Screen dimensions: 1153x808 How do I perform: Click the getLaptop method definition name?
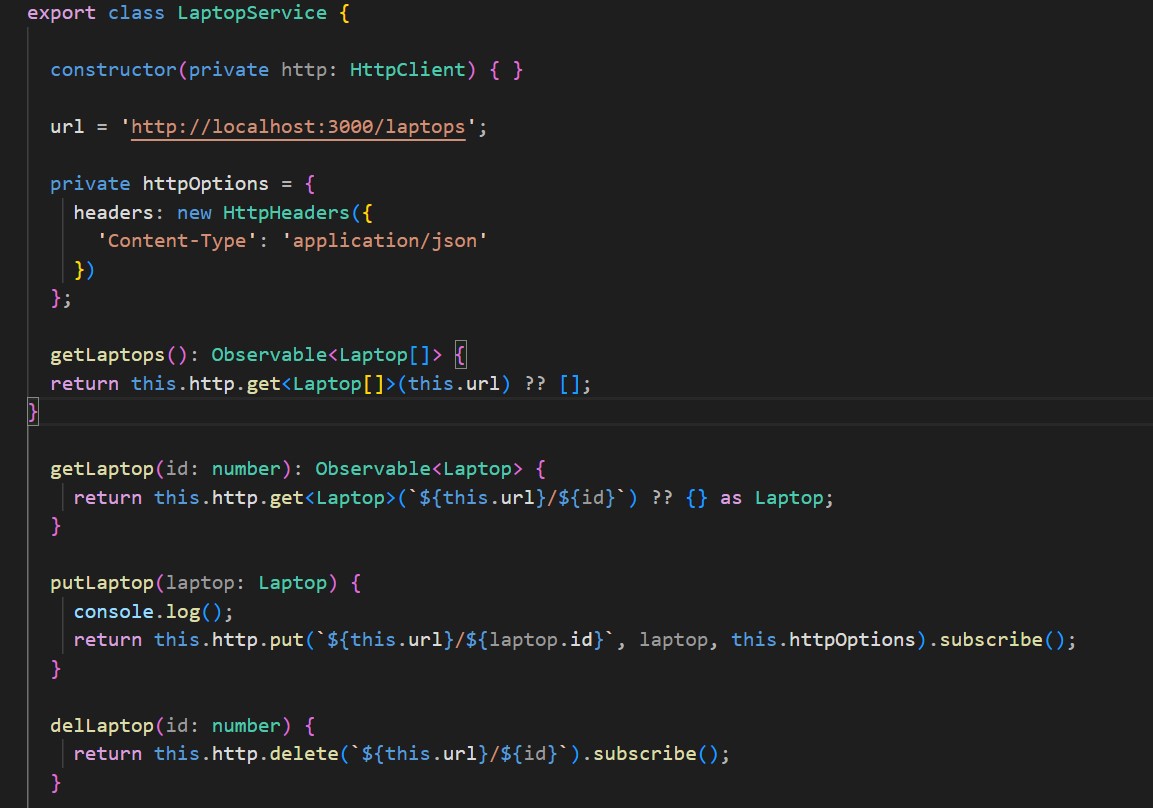point(102,468)
